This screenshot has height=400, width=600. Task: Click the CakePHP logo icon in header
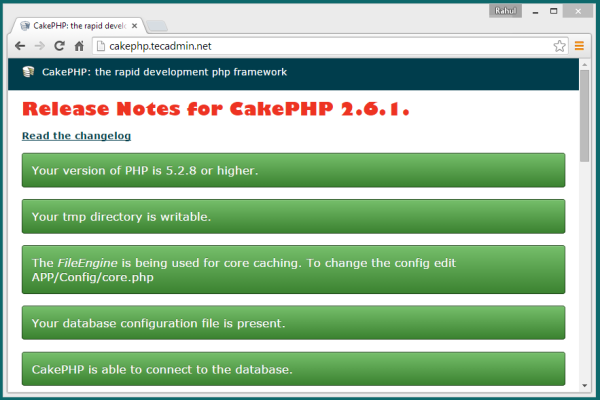tap(28, 72)
